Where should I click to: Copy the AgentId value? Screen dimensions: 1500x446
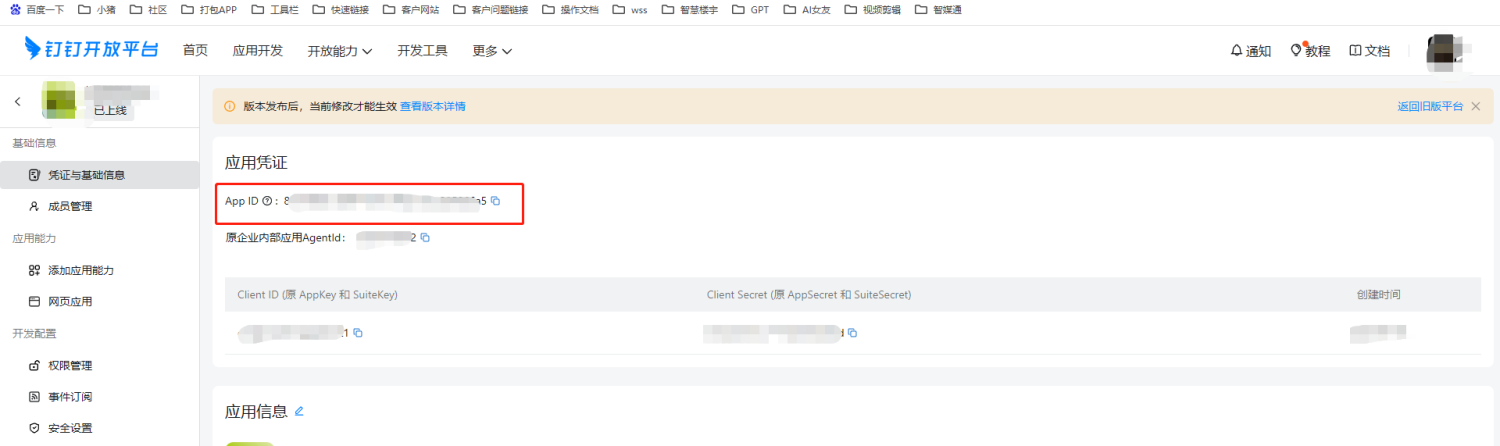425,237
